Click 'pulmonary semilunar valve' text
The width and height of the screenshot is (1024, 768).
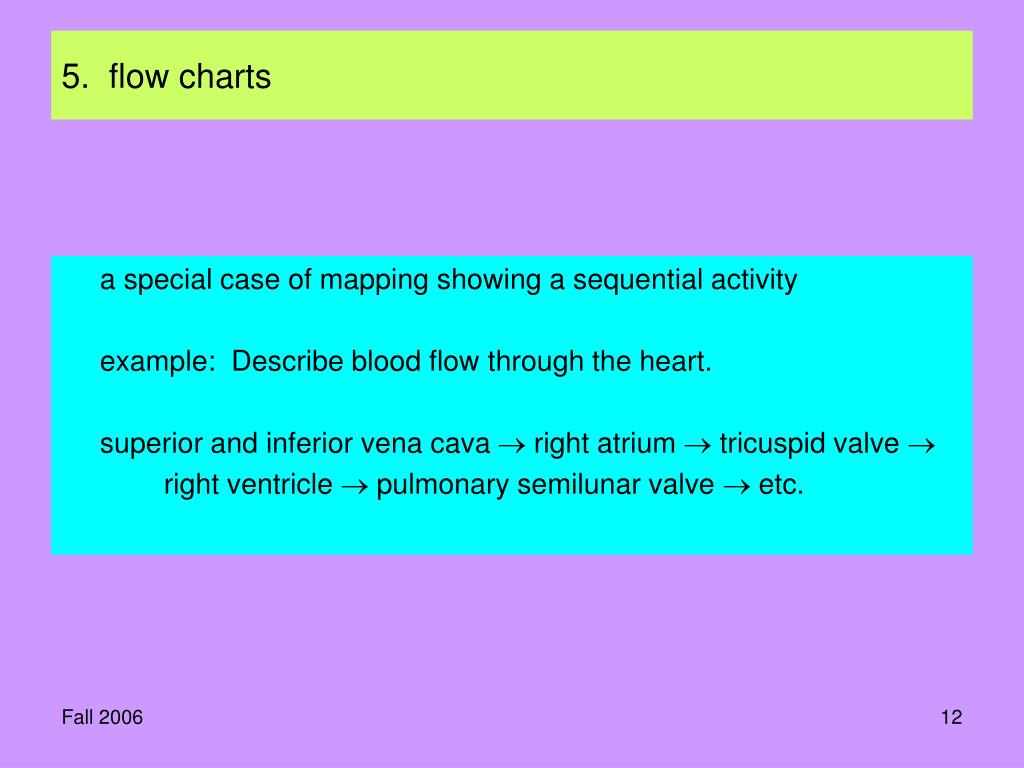(545, 485)
